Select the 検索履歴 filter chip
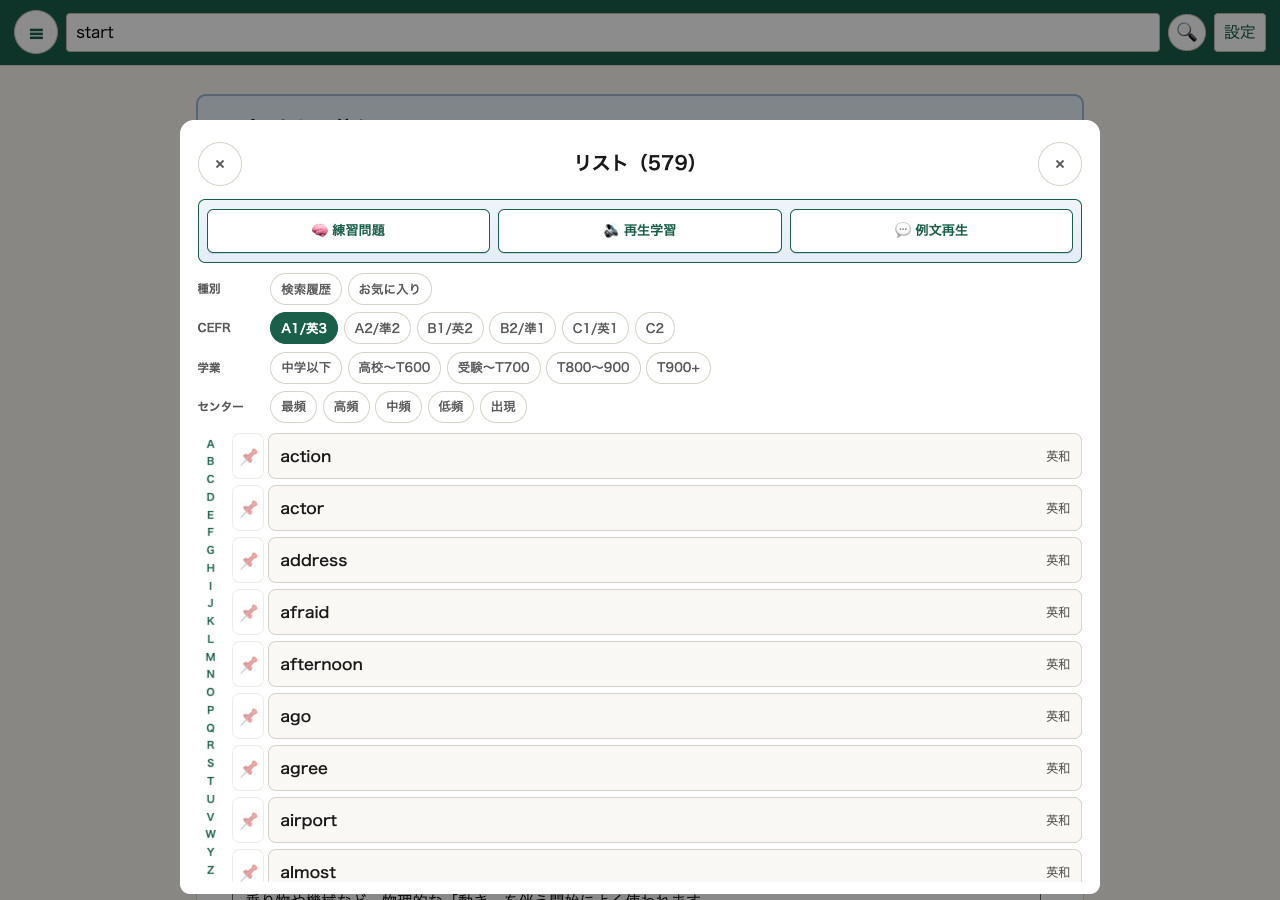This screenshot has height=900, width=1280. click(306, 289)
